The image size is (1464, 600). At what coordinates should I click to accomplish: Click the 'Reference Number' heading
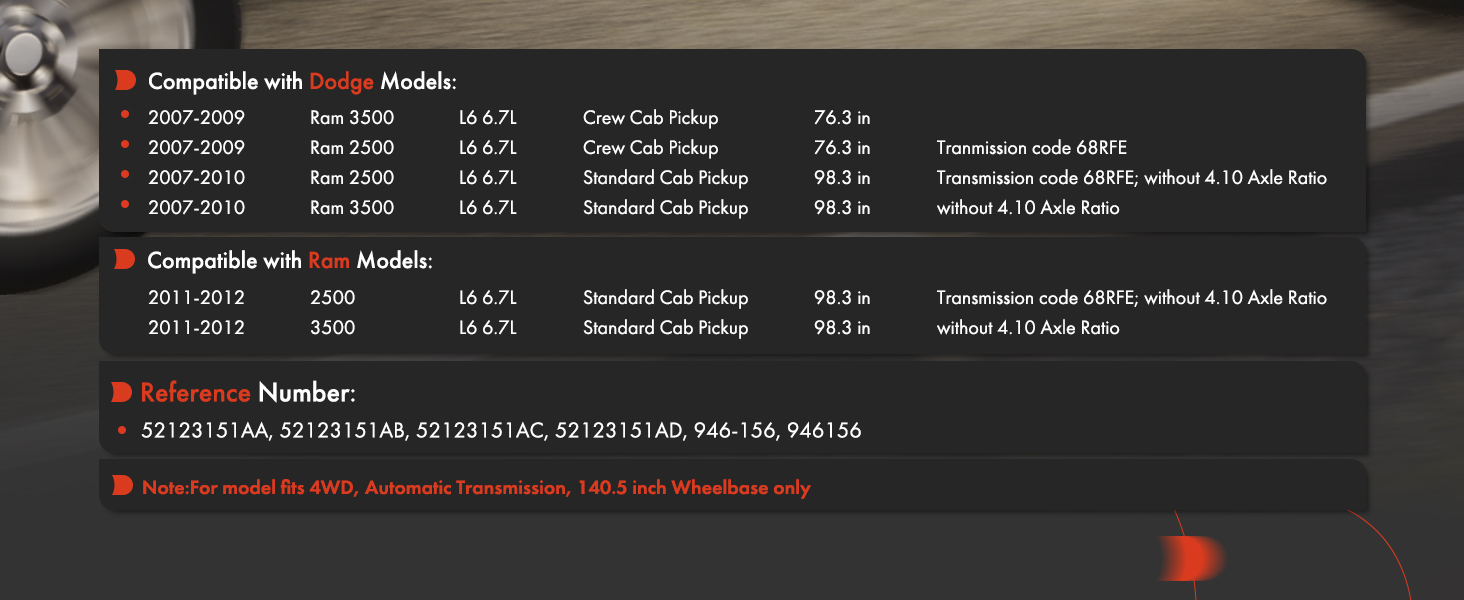point(248,393)
